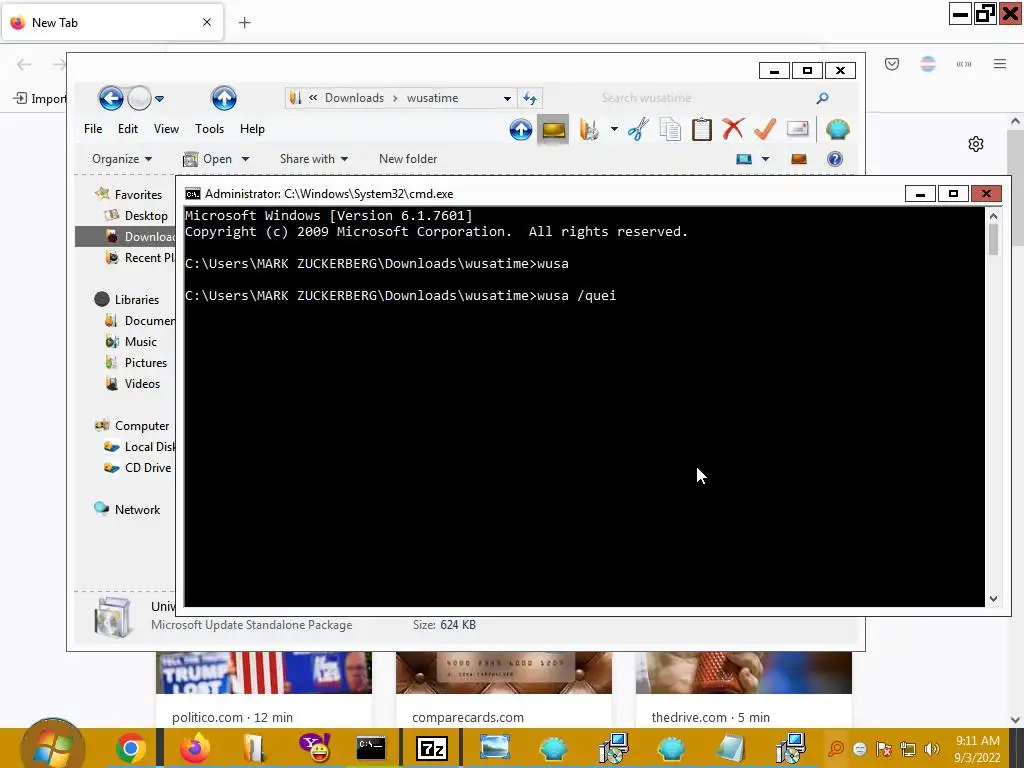Image resolution: width=1024 pixels, height=768 pixels.
Task: Open 7-Zip from the taskbar
Action: pyautogui.click(x=432, y=748)
